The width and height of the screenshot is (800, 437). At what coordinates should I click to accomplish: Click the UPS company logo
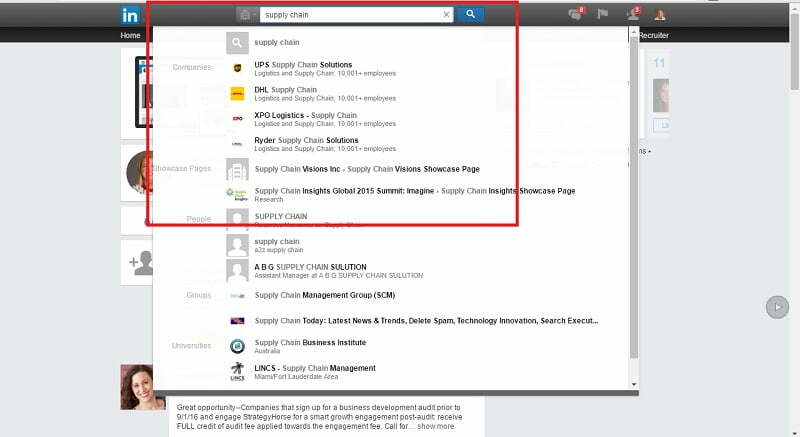point(237,68)
